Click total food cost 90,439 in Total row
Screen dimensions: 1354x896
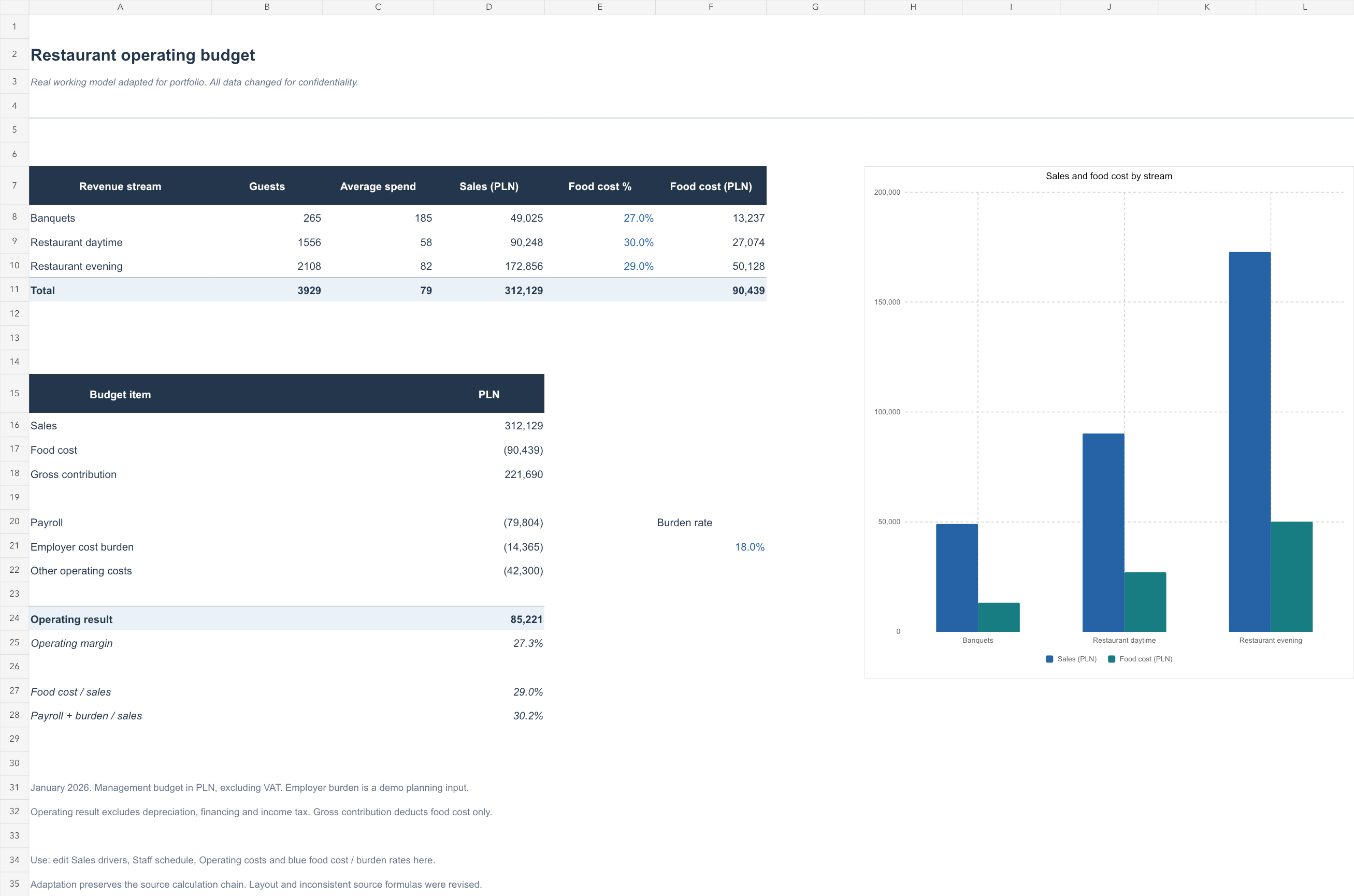tap(748, 290)
